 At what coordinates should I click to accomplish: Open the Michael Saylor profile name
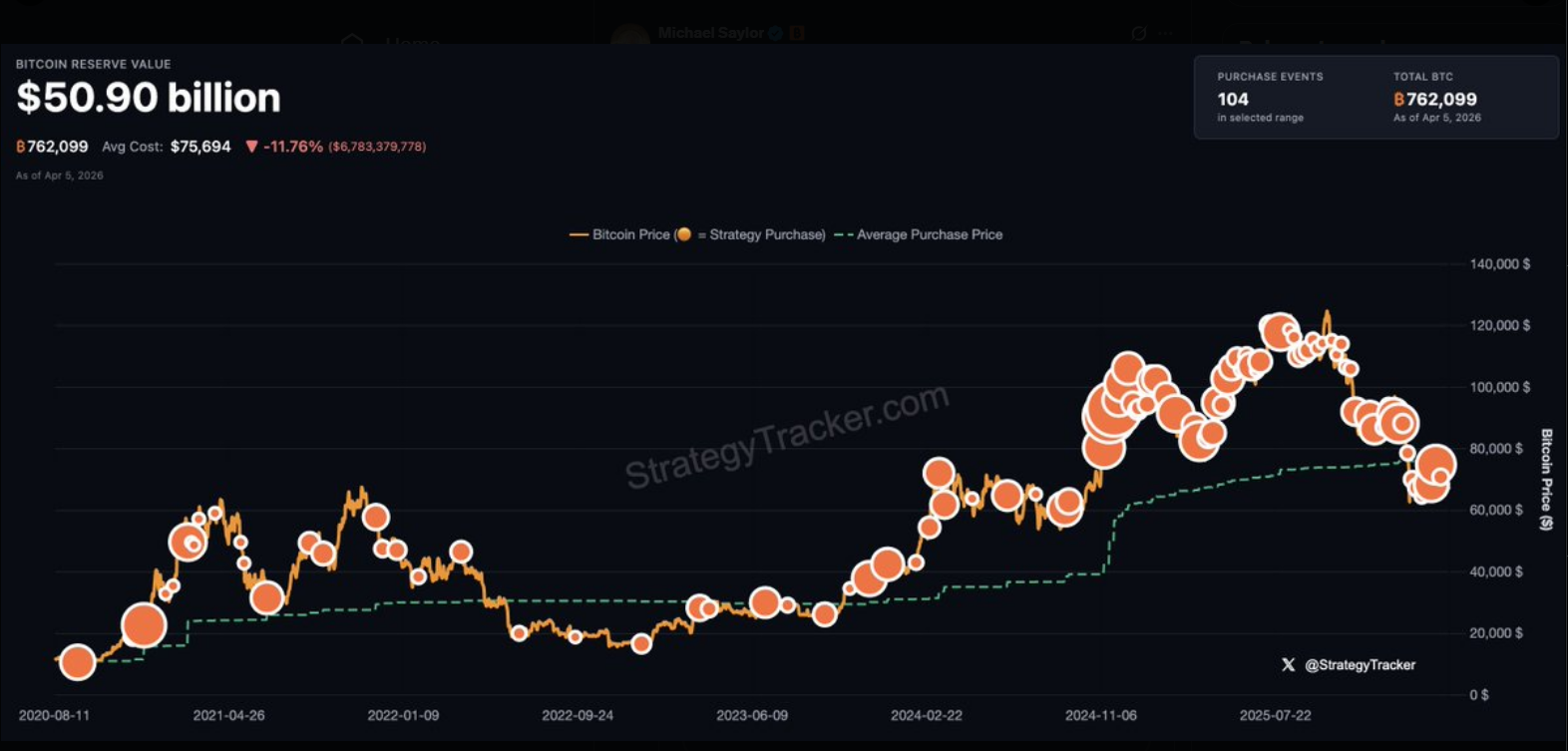(x=710, y=33)
